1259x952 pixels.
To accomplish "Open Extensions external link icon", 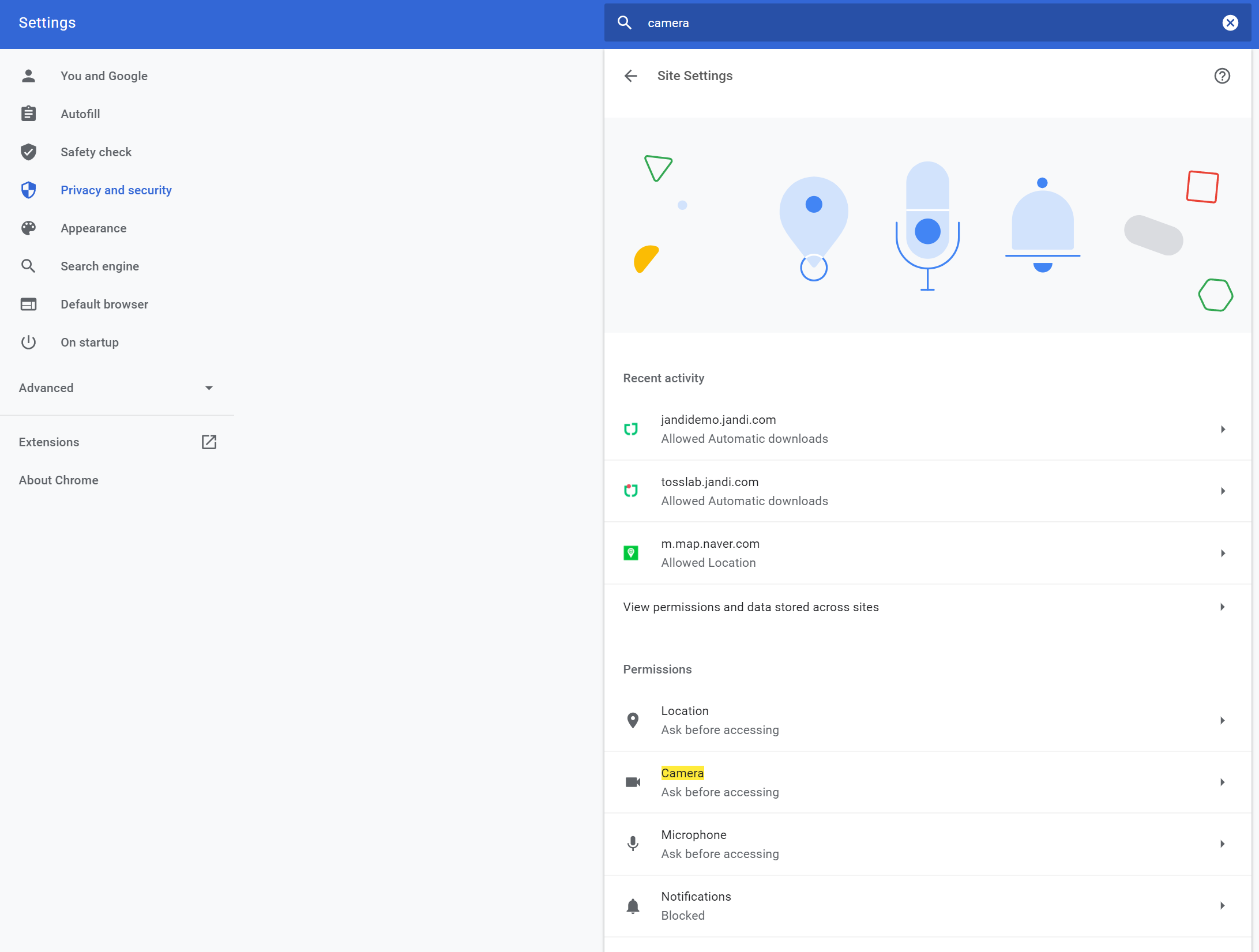I will (209, 442).
